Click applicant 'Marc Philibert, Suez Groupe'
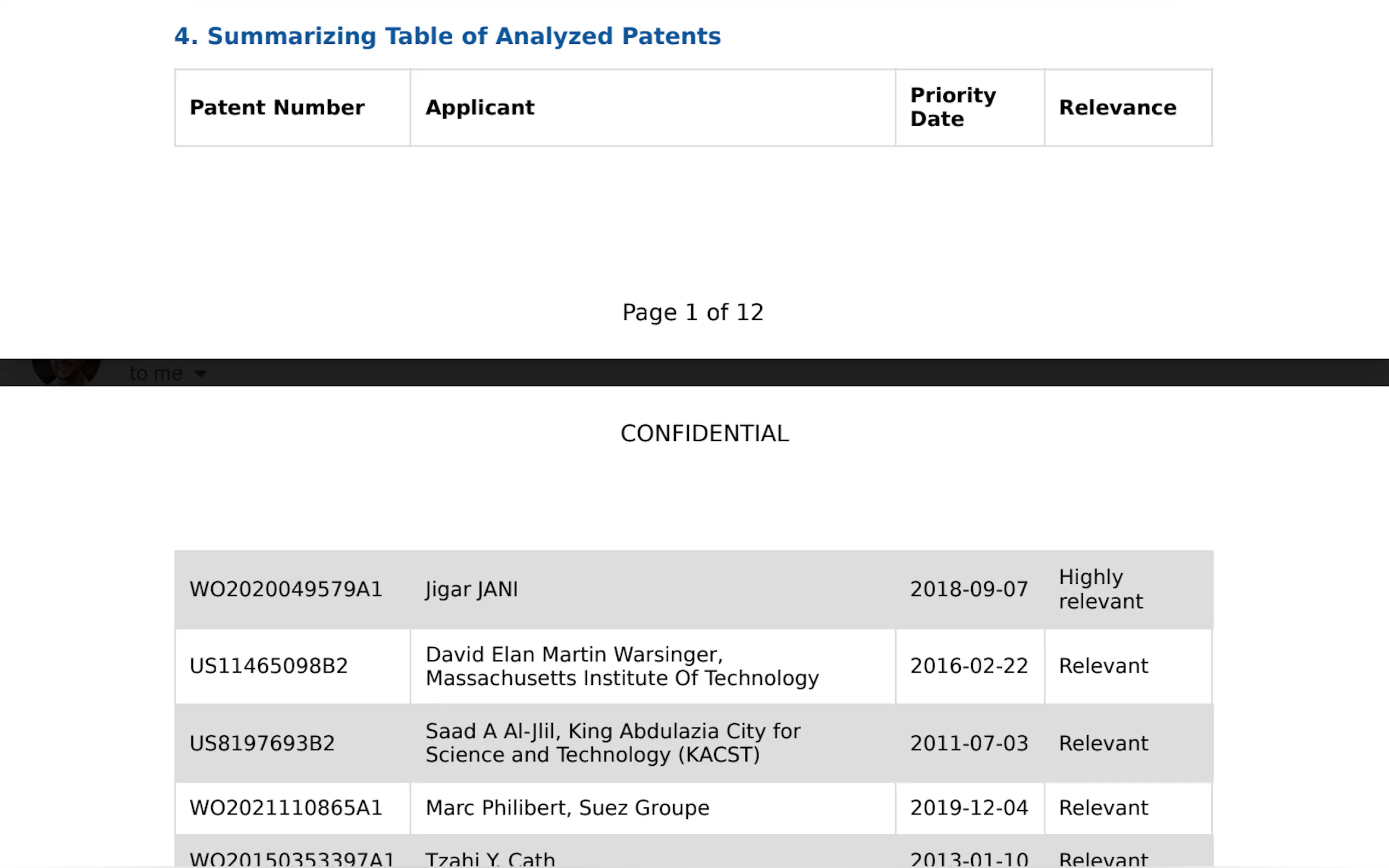Screen dimensions: 1389x868 tap(567, 808)
